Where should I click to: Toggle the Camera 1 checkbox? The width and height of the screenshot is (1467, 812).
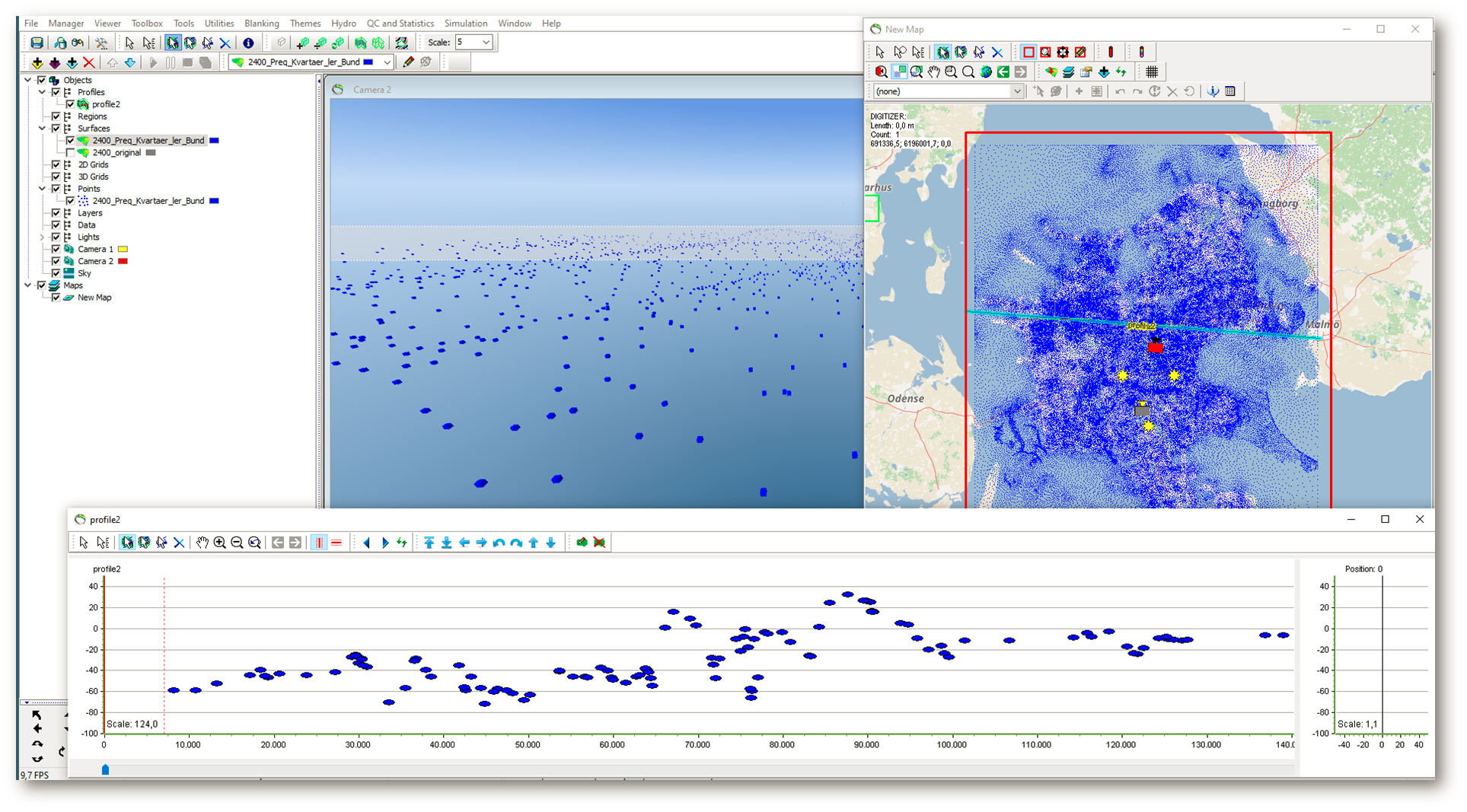point(56,250)
